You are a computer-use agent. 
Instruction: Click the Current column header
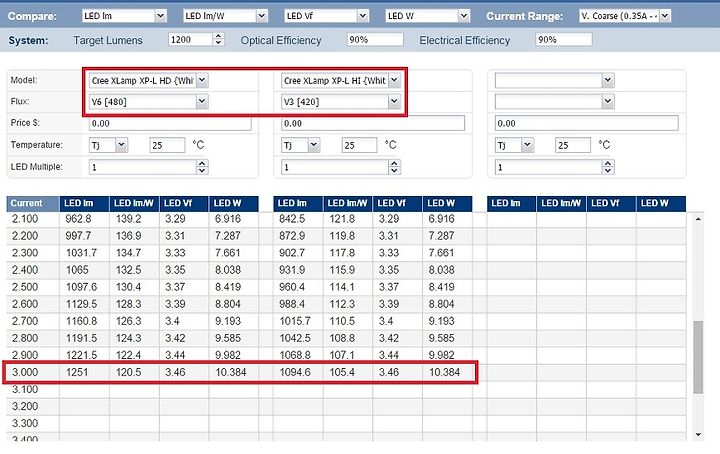[x=33, y=203]
